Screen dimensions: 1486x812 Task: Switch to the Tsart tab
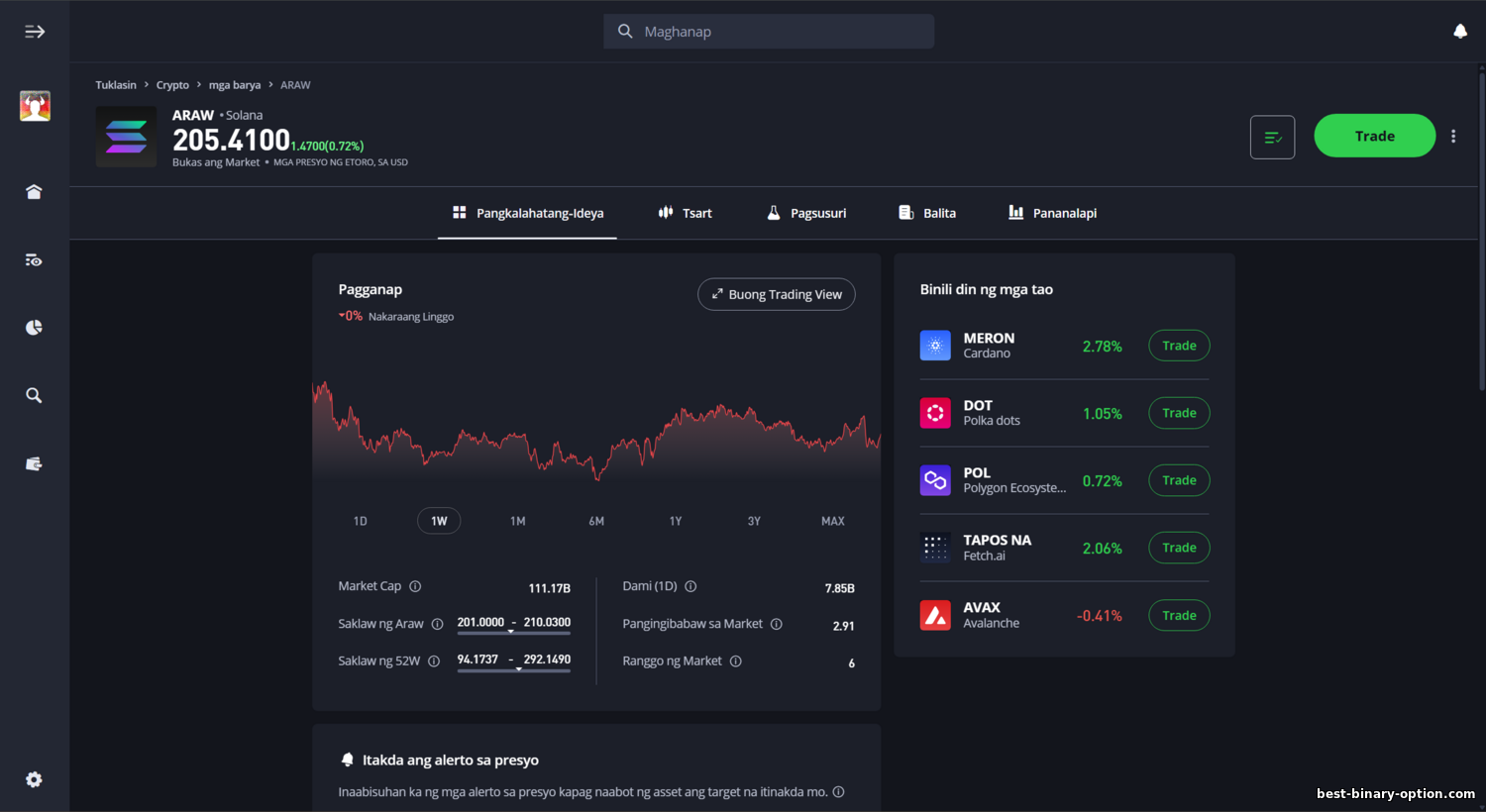686,213
